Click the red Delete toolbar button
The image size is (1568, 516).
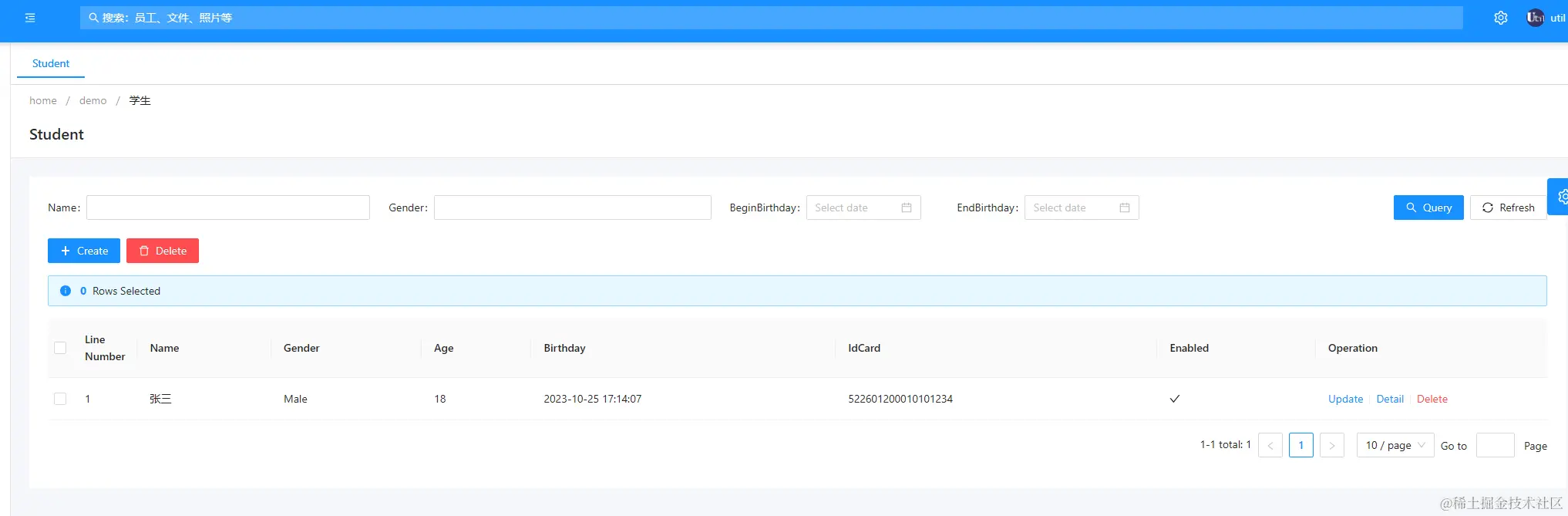coord(163,251)
